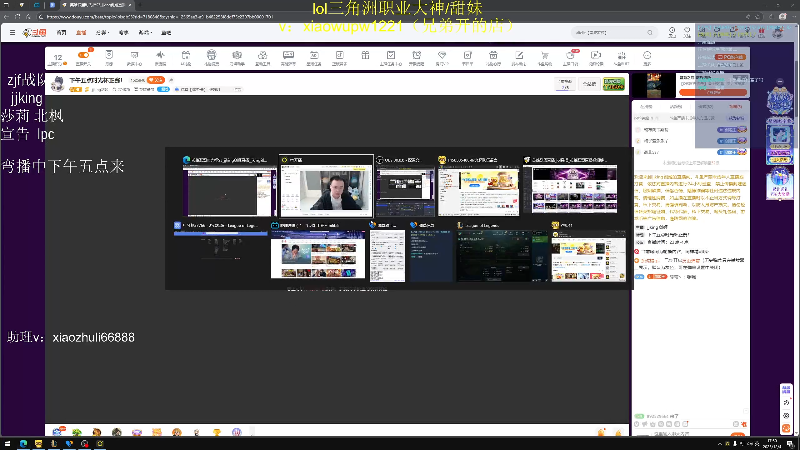Image resolution: width=800 pixels, height=450 pixels.
Task: Select the Bilibili window in the task switcher
Action: click(x=318, y=252)
